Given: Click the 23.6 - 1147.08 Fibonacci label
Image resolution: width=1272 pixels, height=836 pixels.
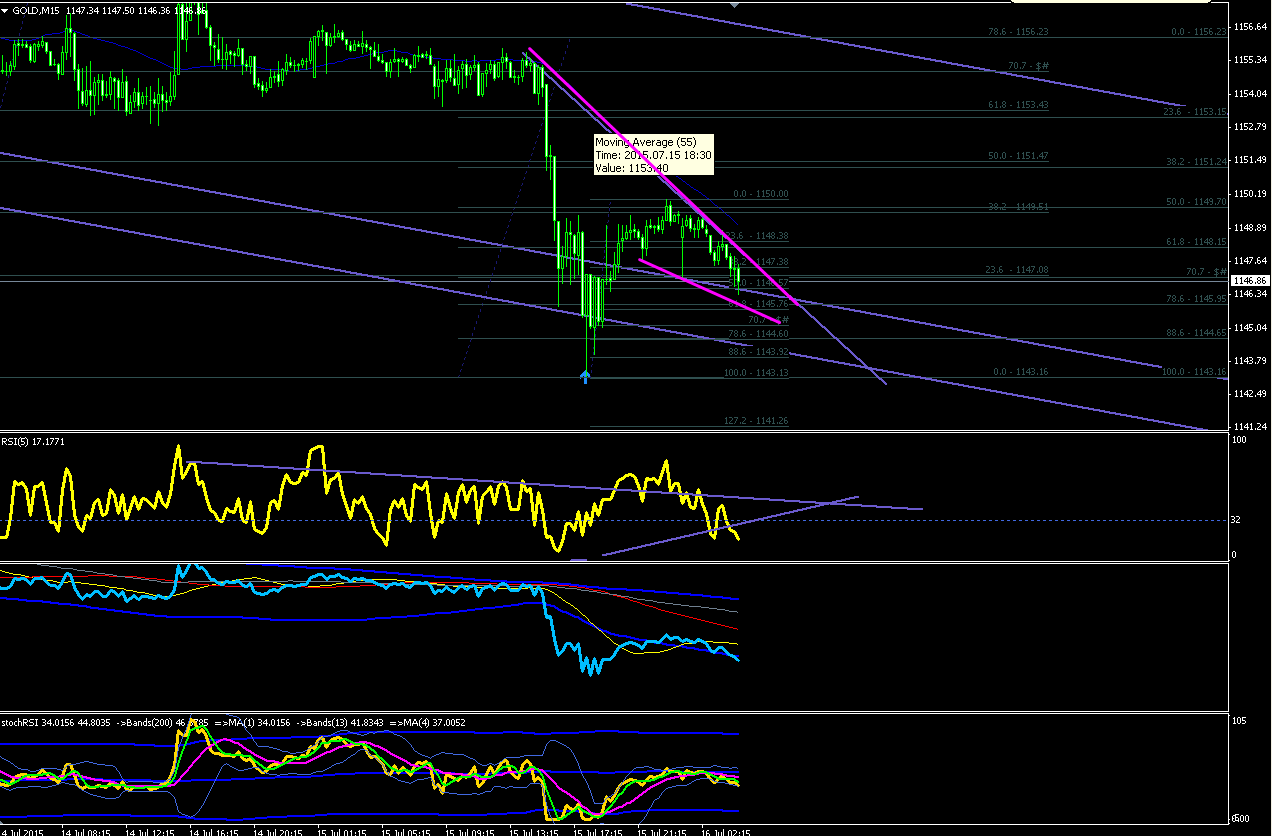Looking at the screenshot, I should click(x=1017, y=270).
